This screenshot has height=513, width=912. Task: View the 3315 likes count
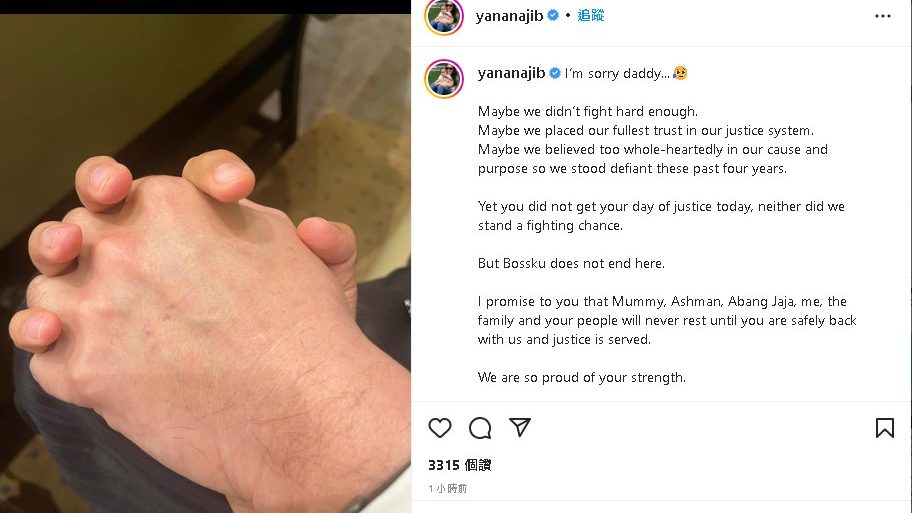(x=459, y=465)
